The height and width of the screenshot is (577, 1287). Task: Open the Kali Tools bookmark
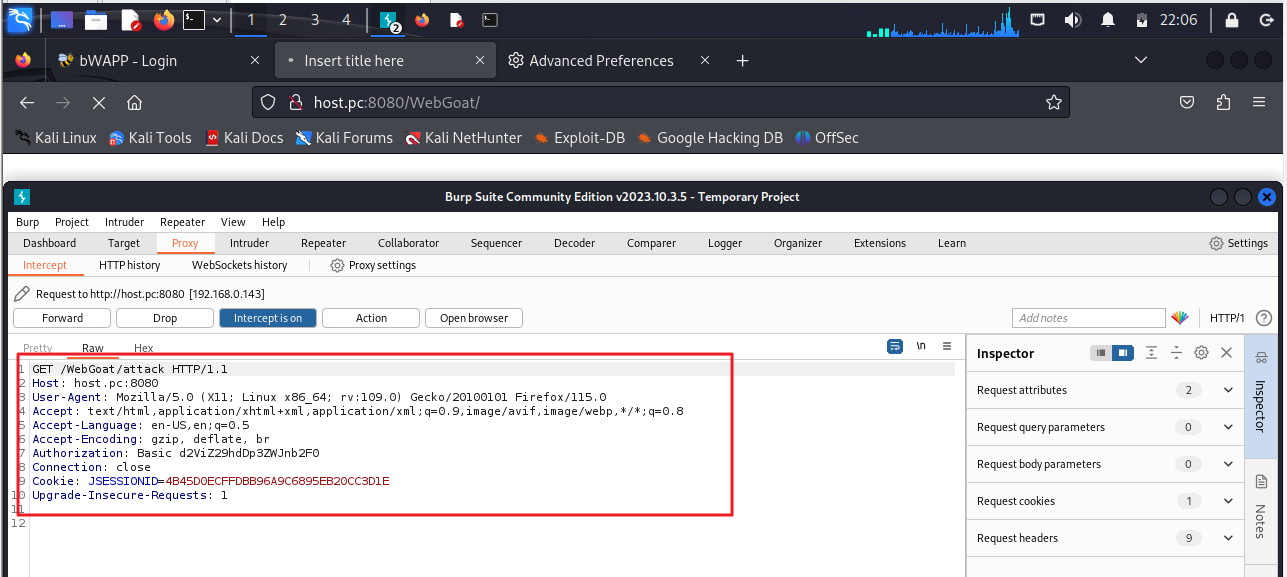click(x=149, y=138)
